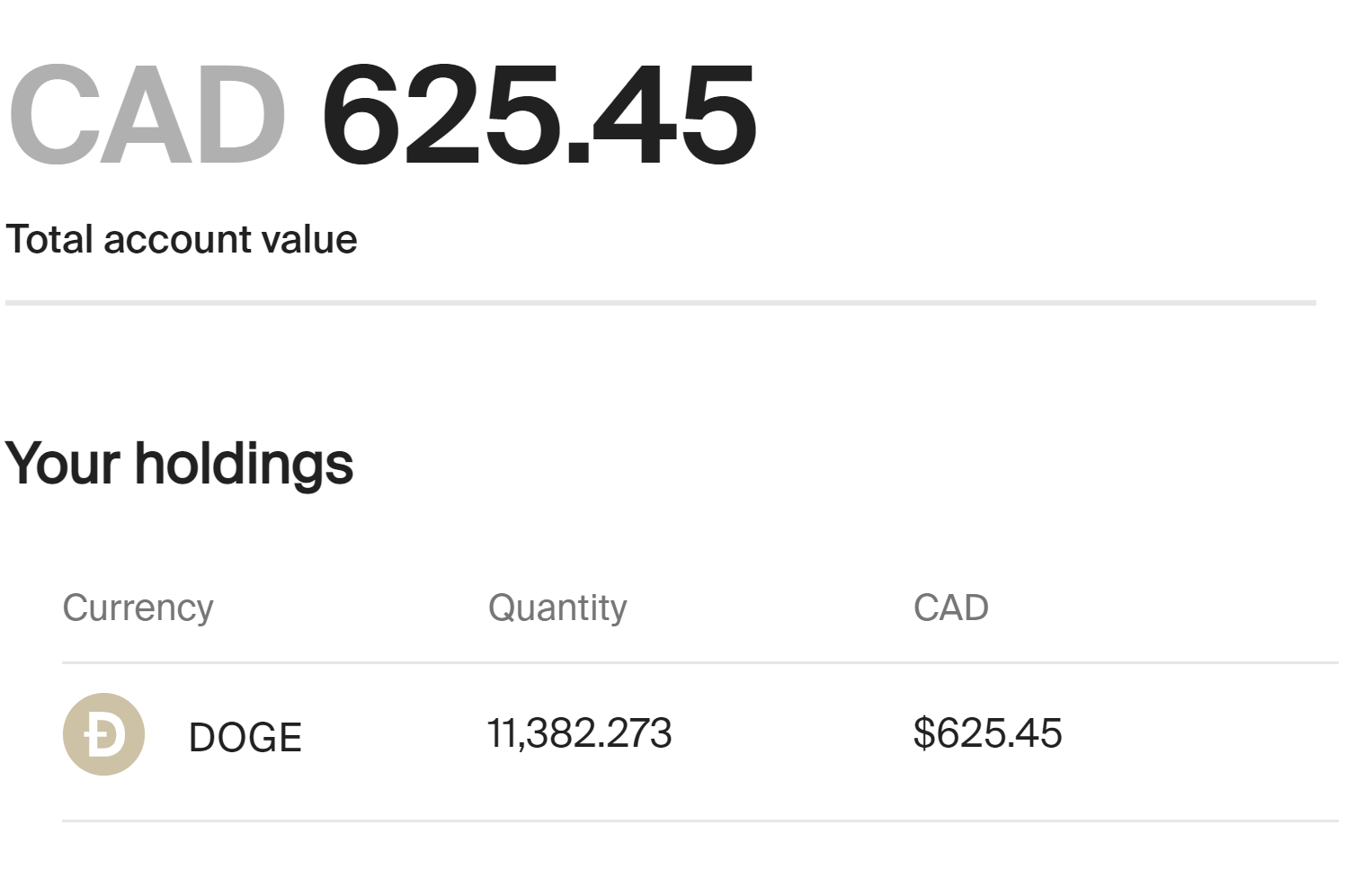Click the word "Your" in holdings heading
This screenshot has width=1363, height=896.
[x=62, y=464]
